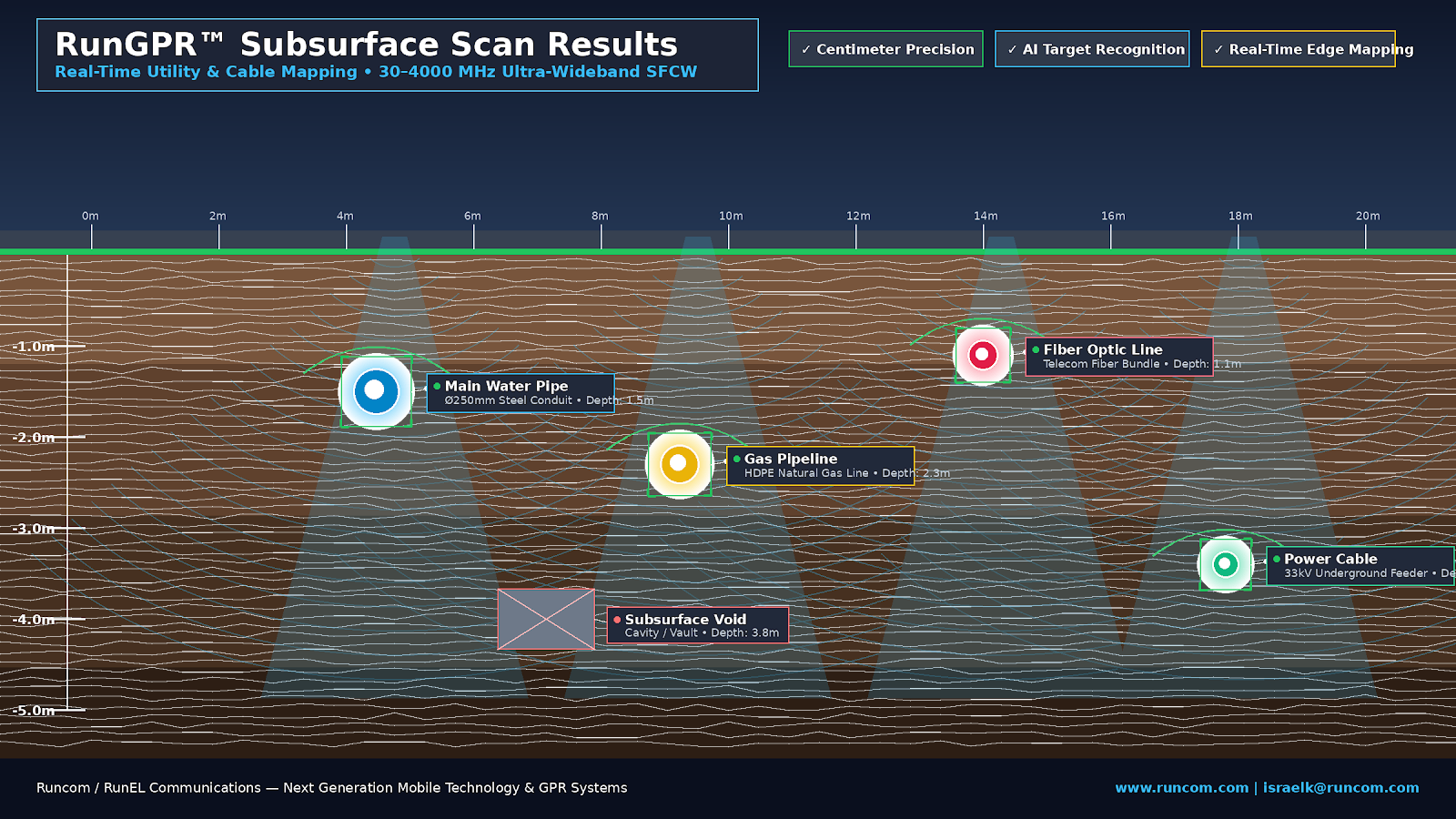Click the -5.0m depth label

[34, 711]
